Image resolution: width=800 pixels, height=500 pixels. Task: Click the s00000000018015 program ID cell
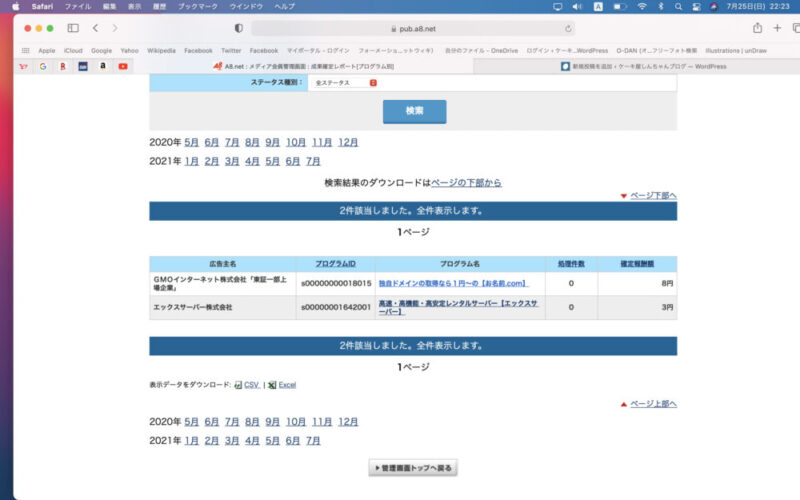(336, 283)
